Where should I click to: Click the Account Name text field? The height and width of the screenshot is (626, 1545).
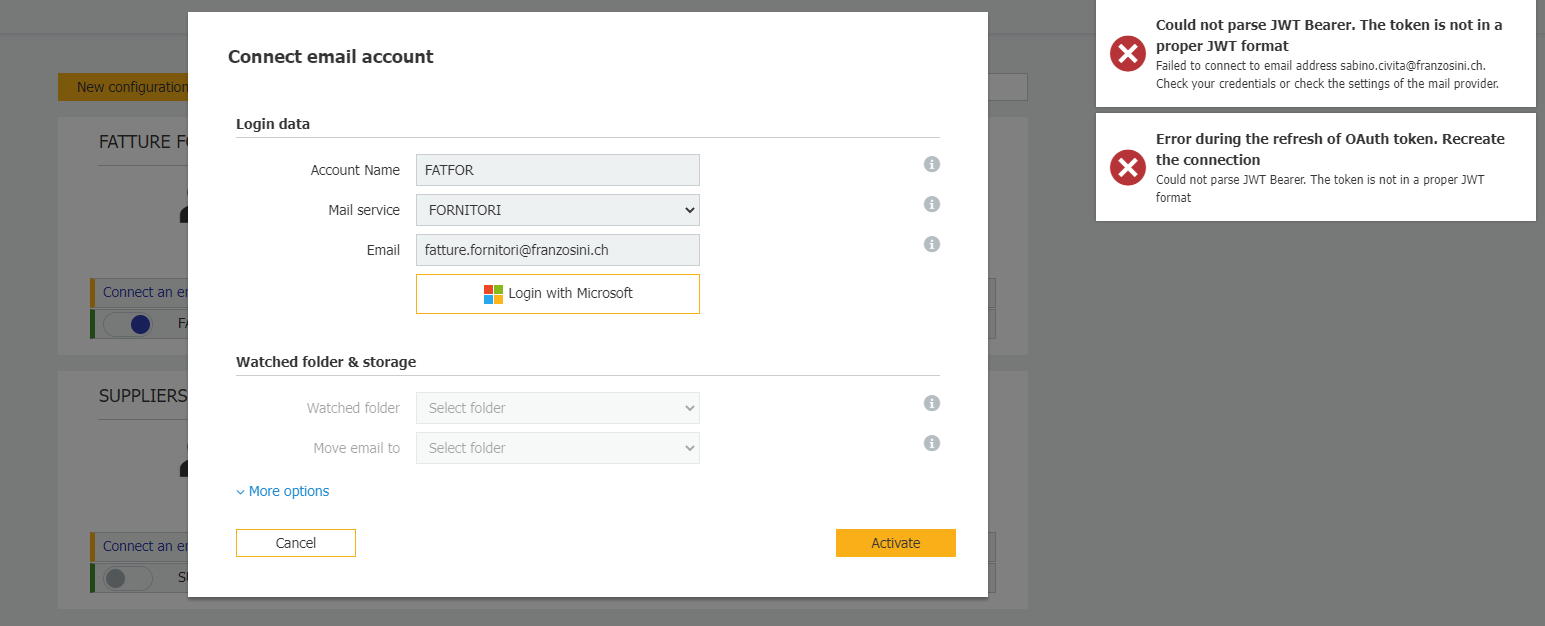coord(557,170)
